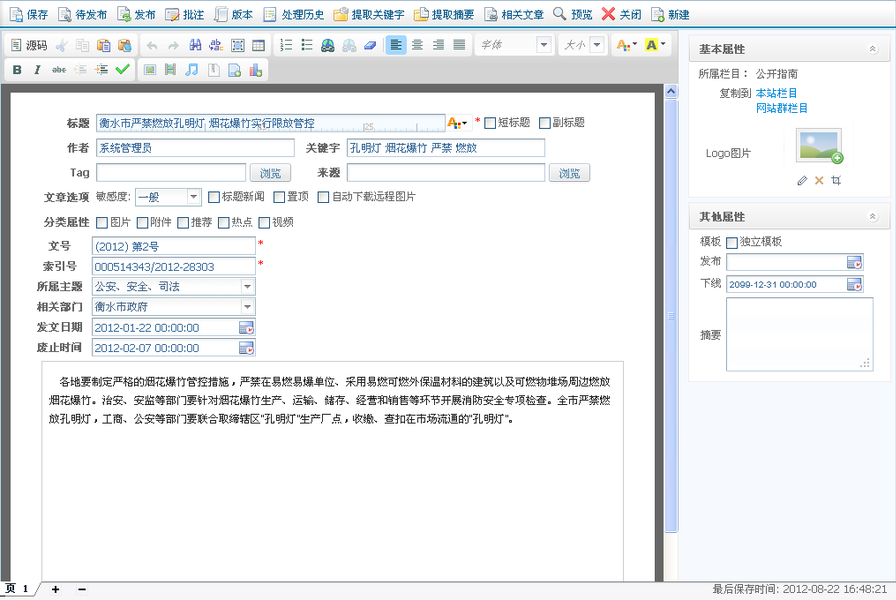Click 提取关键字 to extract keywords
Image resolution: width=896 pixels, height=600 pixels.
(x=366, y=13)
